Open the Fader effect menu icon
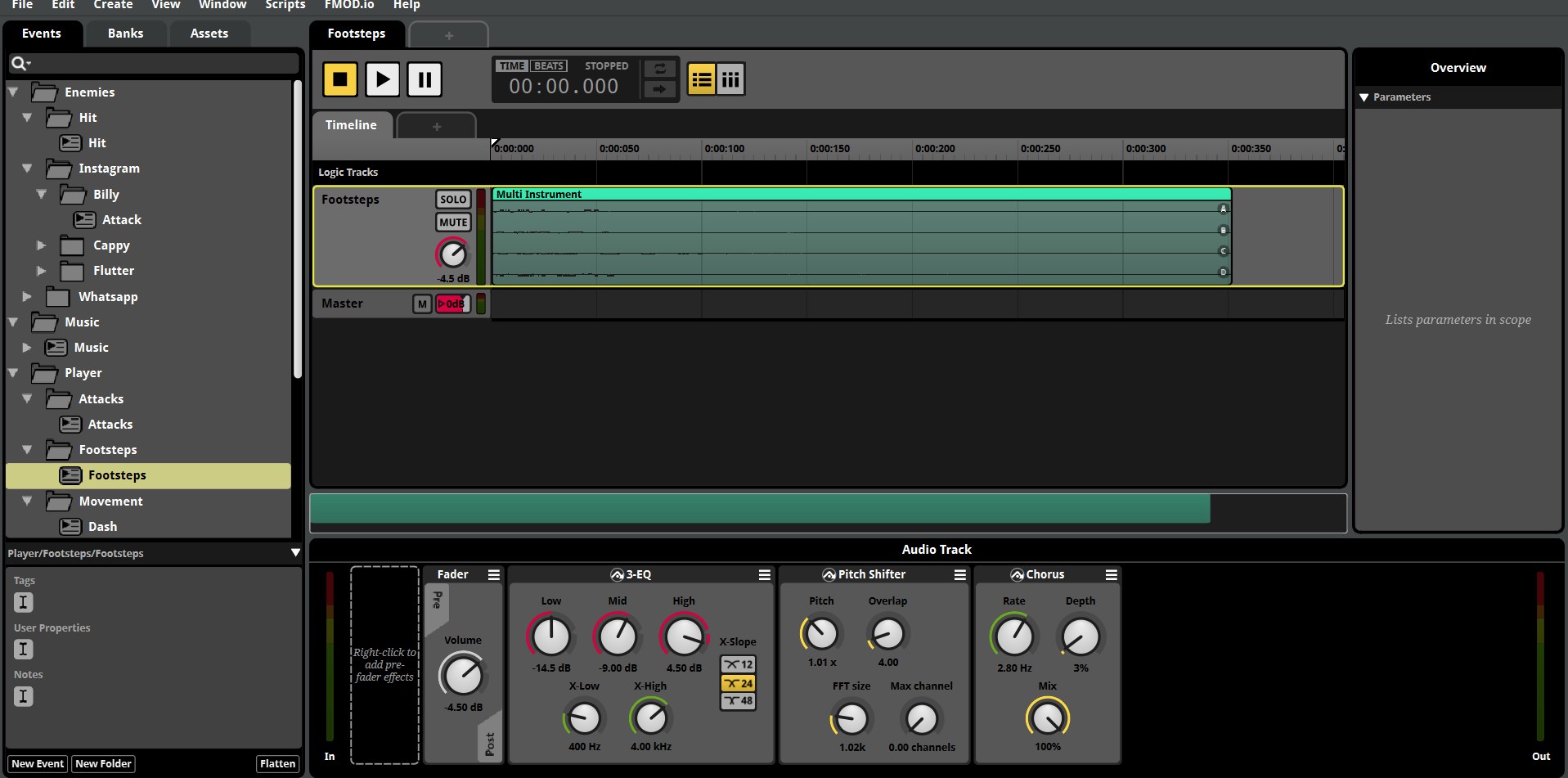1568x778 pixels. tap(493, 575)
